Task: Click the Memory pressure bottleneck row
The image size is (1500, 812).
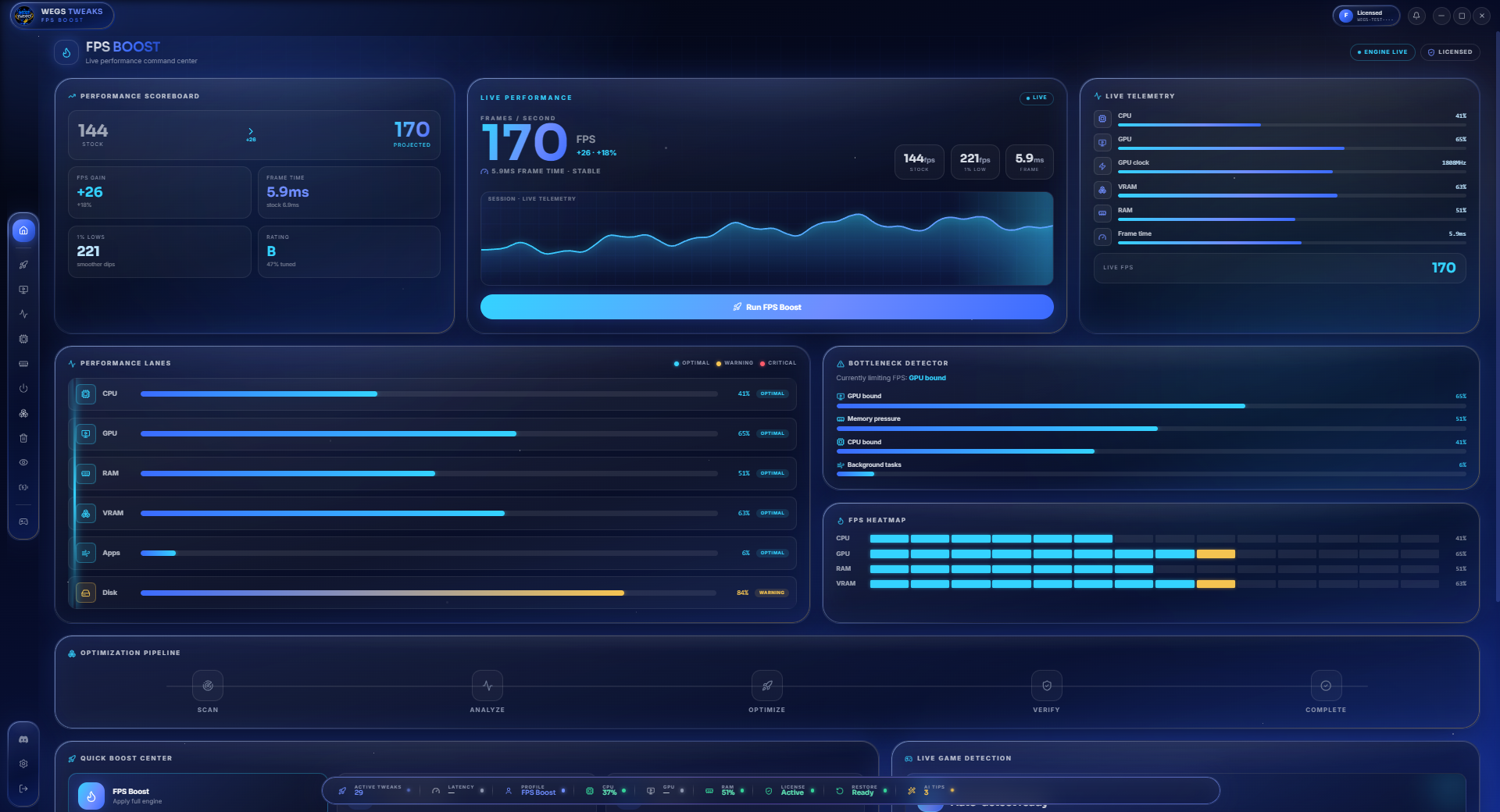Action: pyautogui.click(x=1152, y=423)
